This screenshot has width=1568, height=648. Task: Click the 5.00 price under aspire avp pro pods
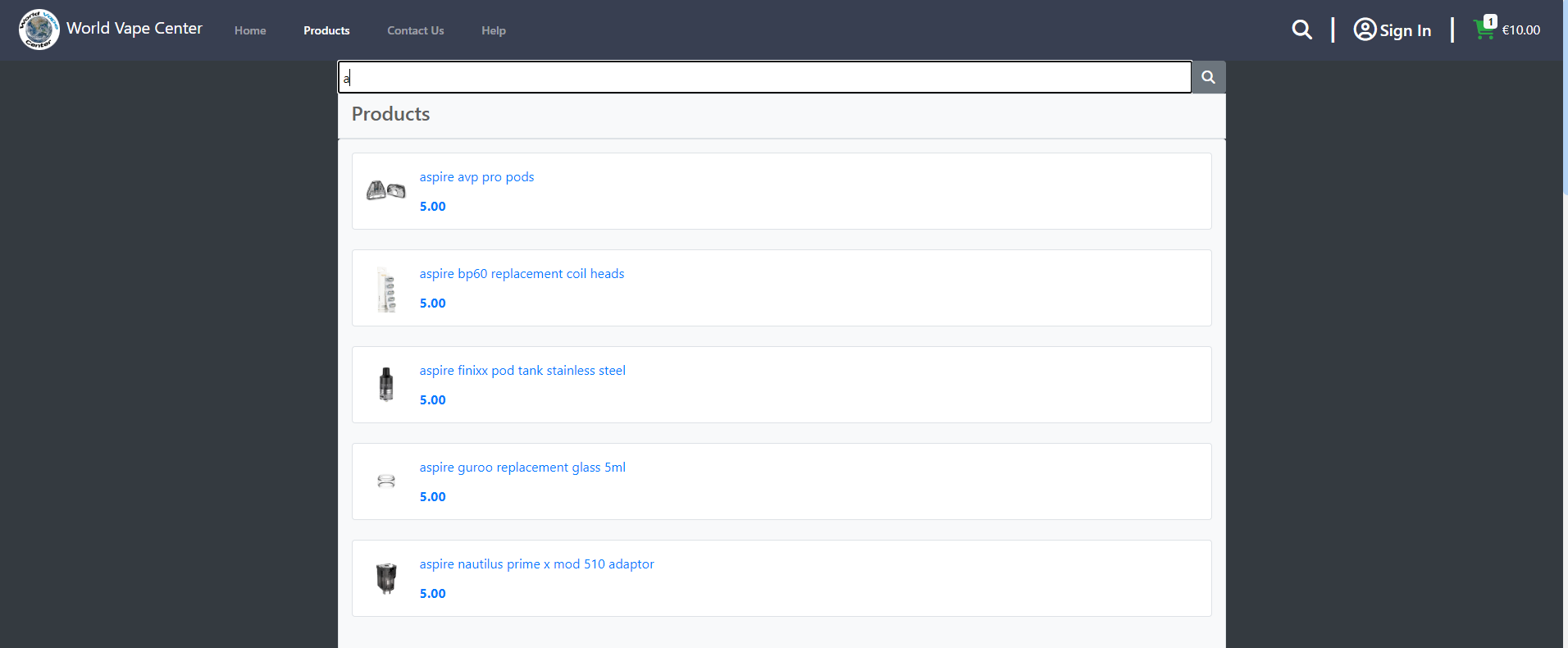click(433, 207)
